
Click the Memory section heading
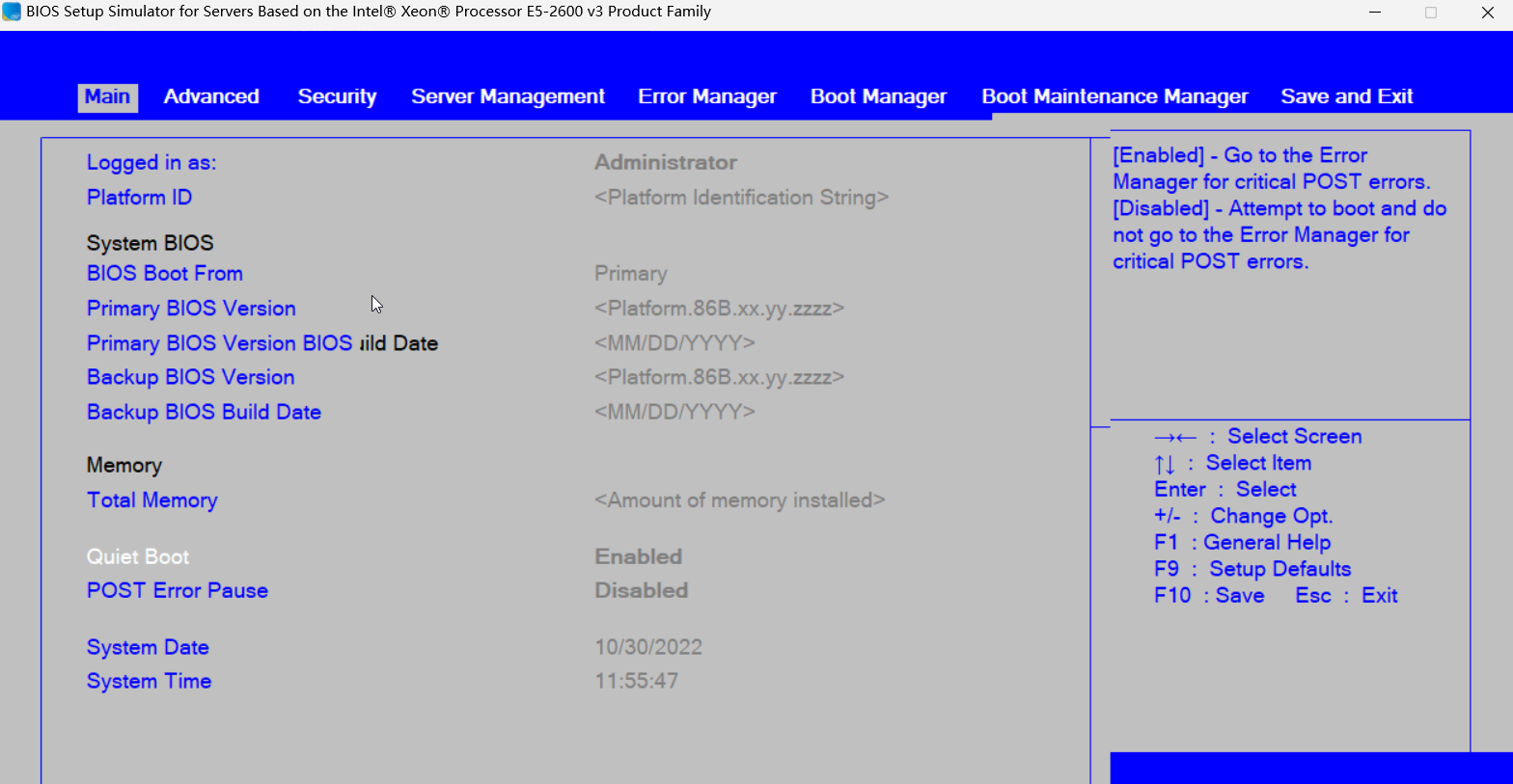(x=124, y=466)
